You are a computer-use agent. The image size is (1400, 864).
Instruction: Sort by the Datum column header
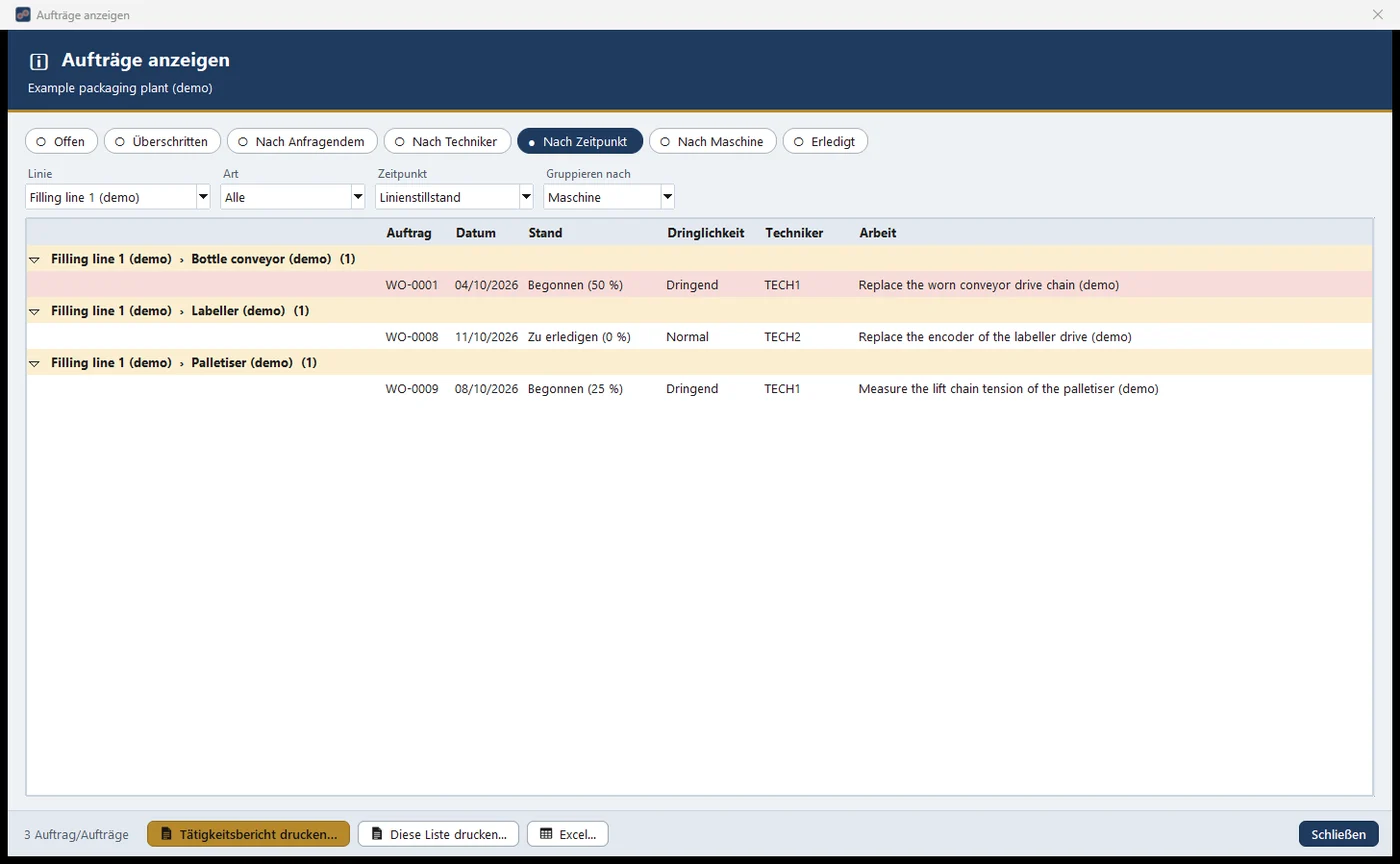pos(476,233)
